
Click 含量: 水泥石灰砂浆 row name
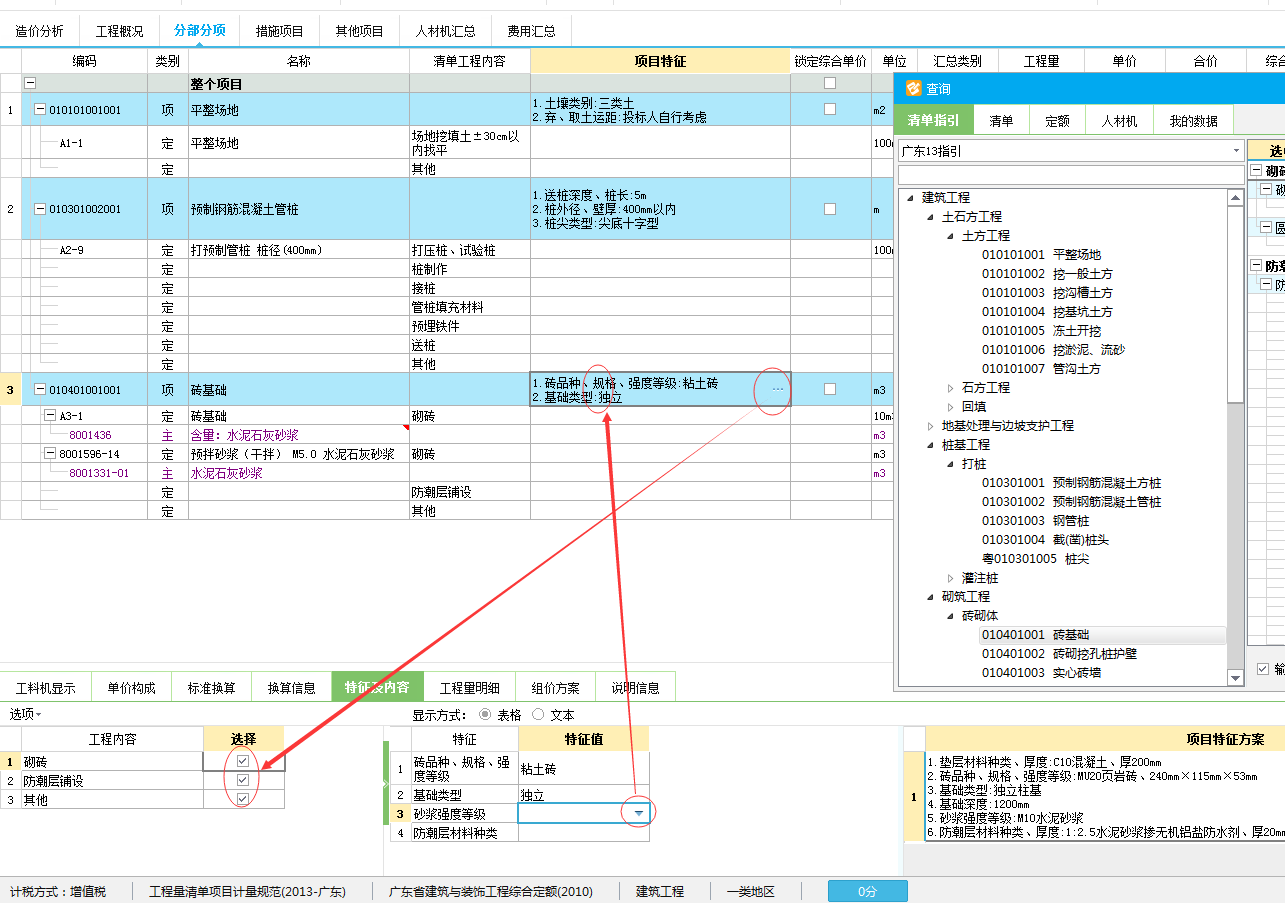pyautogui.click(x=244, y=435)
